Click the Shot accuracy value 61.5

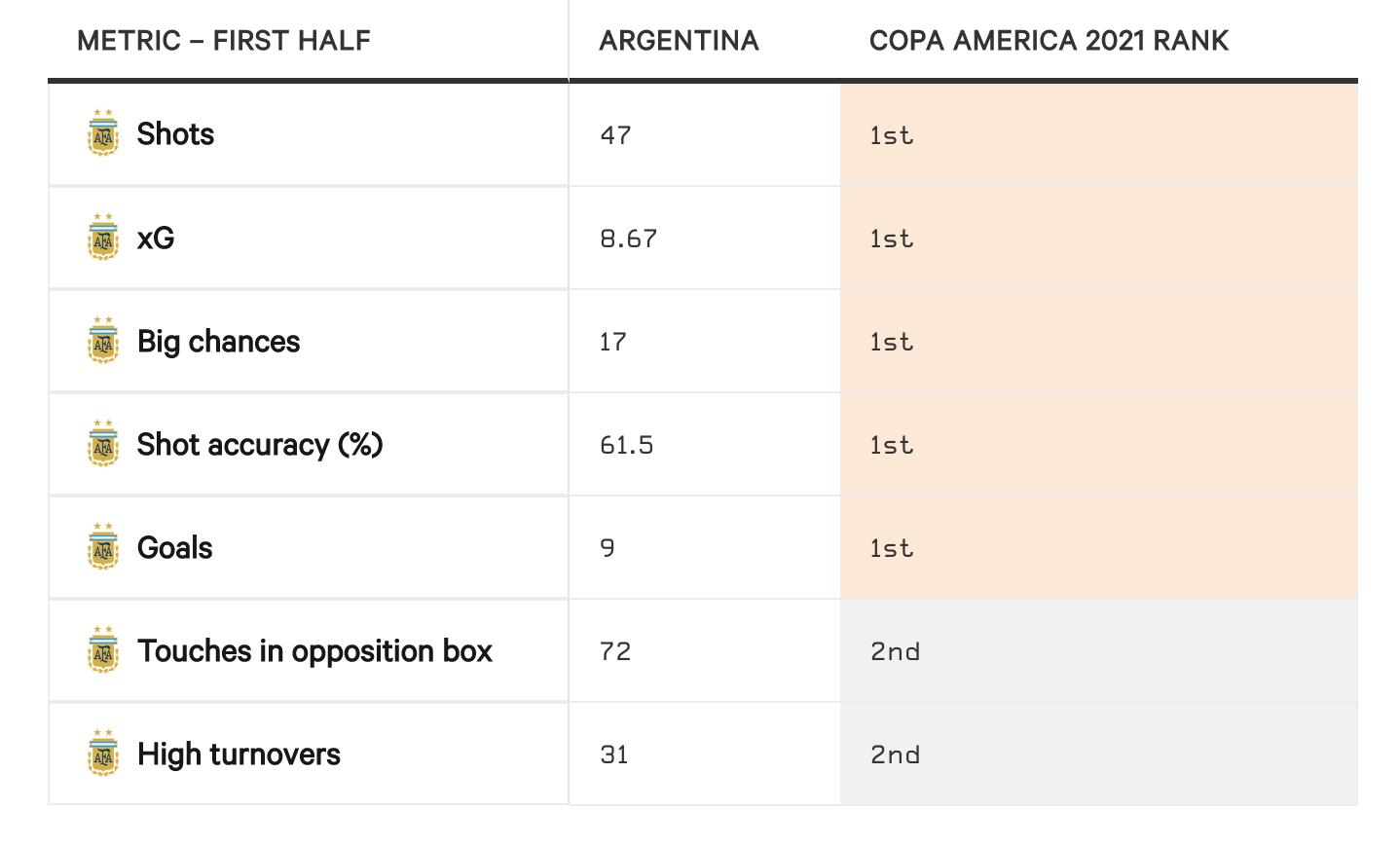tap(626, 445)
